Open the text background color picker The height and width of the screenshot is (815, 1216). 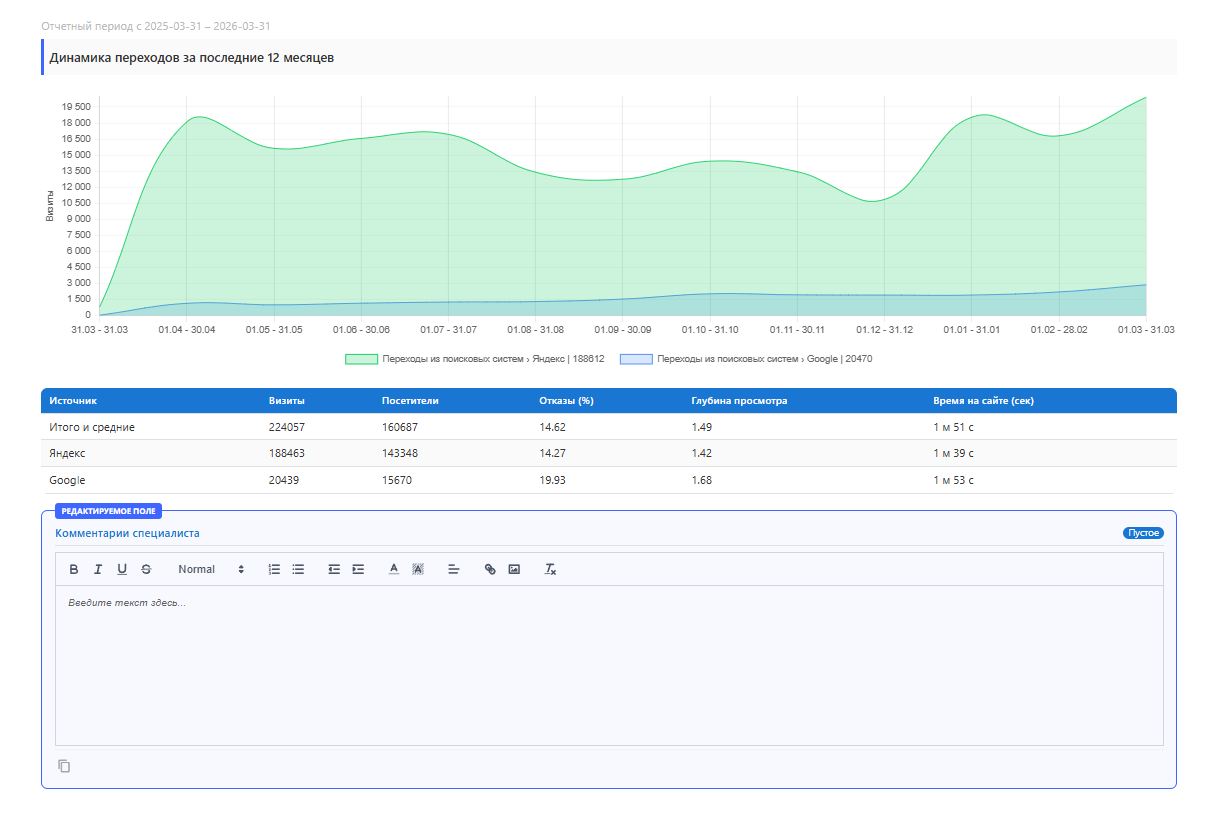[x=418, y=569]
